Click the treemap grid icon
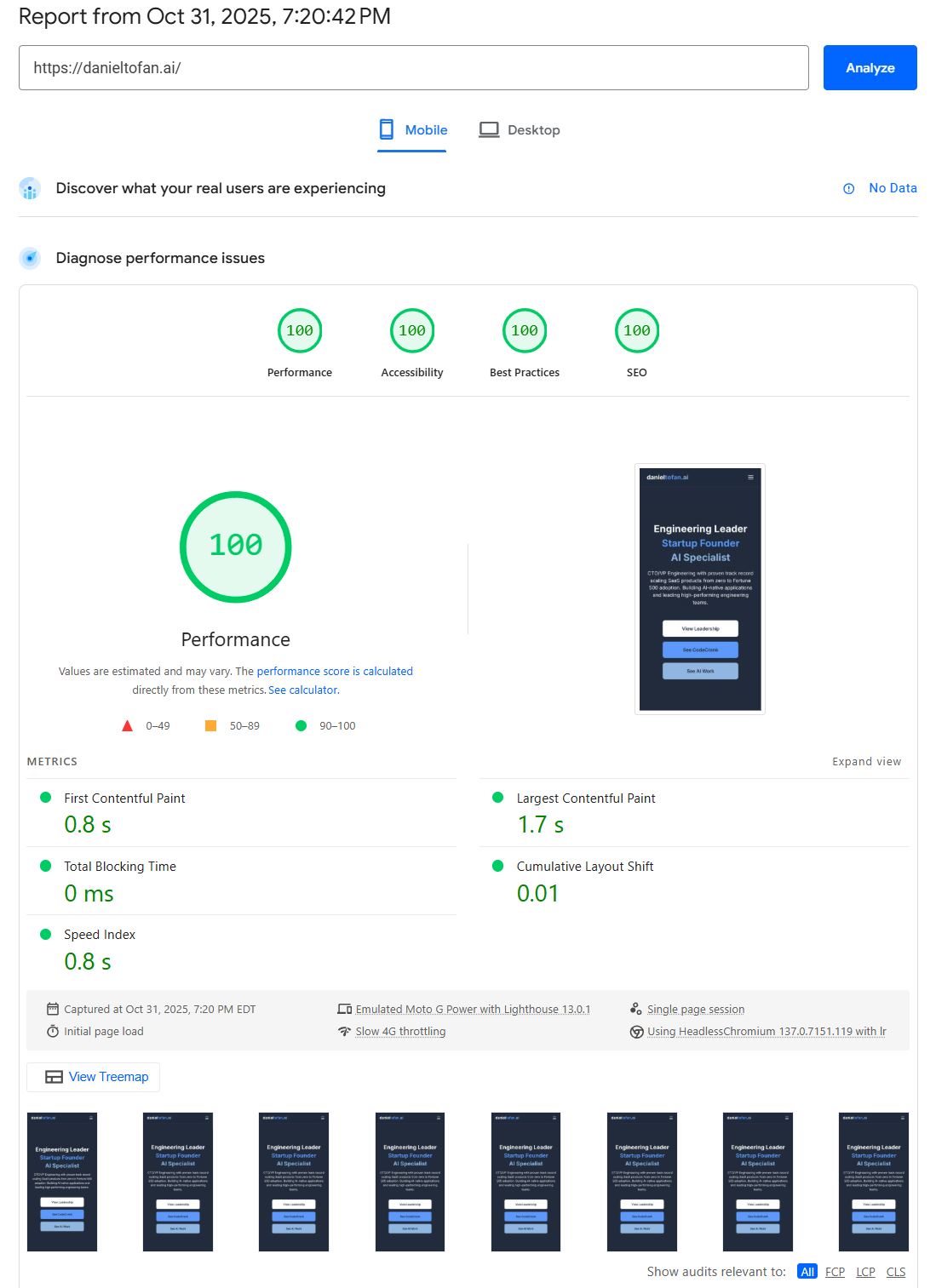The image size is (936, 1288). (x=54, y=1077)
